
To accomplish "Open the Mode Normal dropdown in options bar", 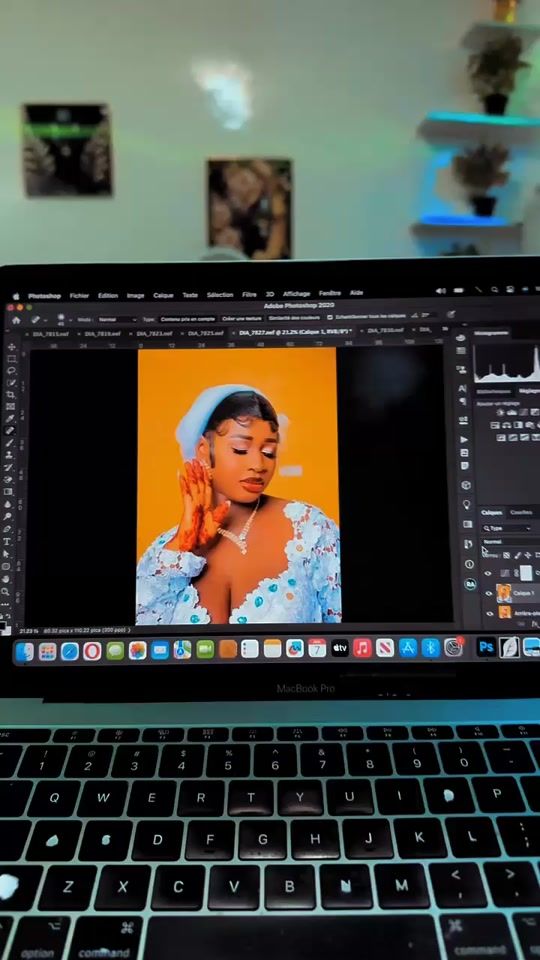I will (x=116, y=320).
